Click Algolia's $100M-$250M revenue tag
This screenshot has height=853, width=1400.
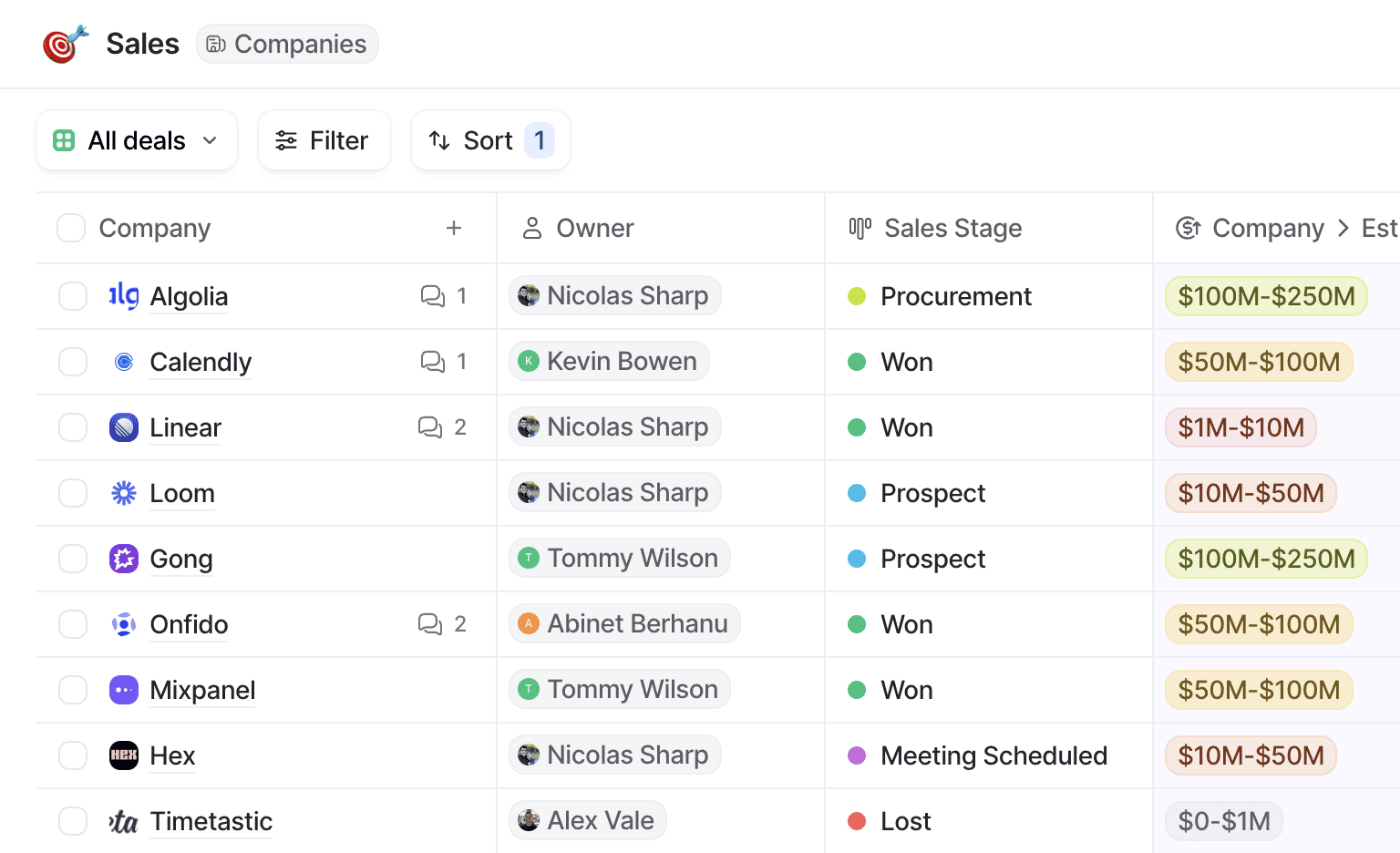(x=1266, y=296)
